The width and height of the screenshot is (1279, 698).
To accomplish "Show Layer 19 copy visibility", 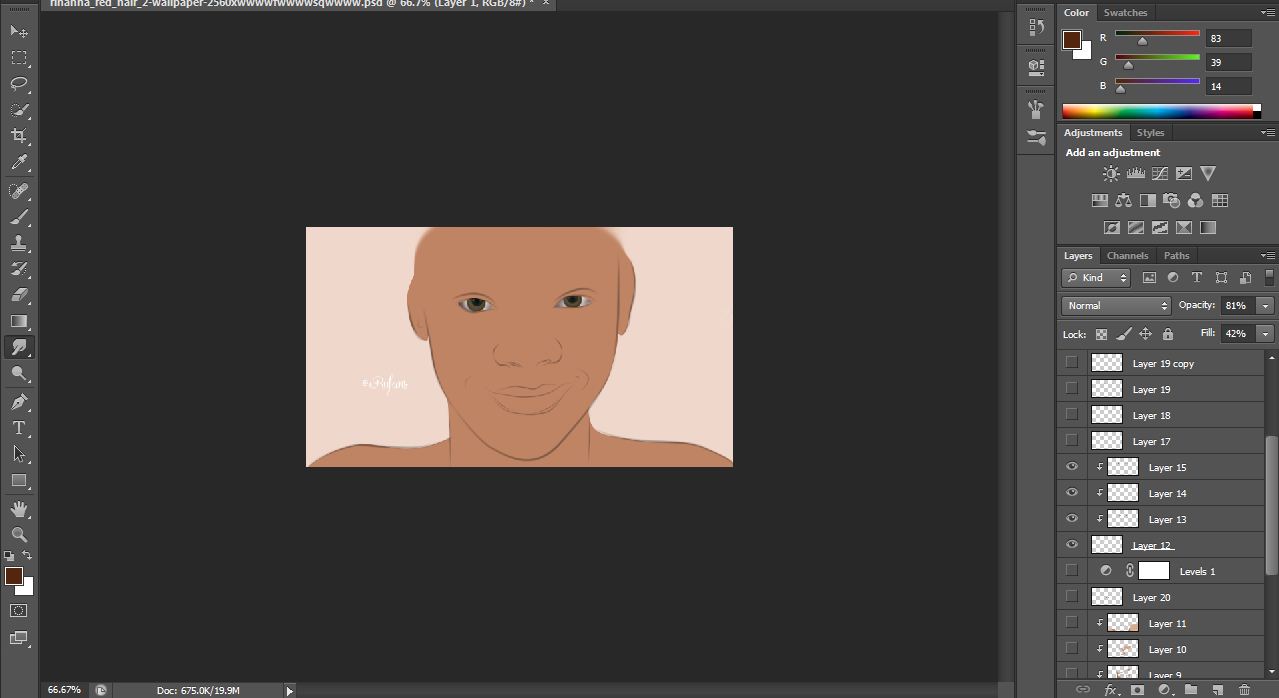I will pyautogui.click(x=1072, y=362).
